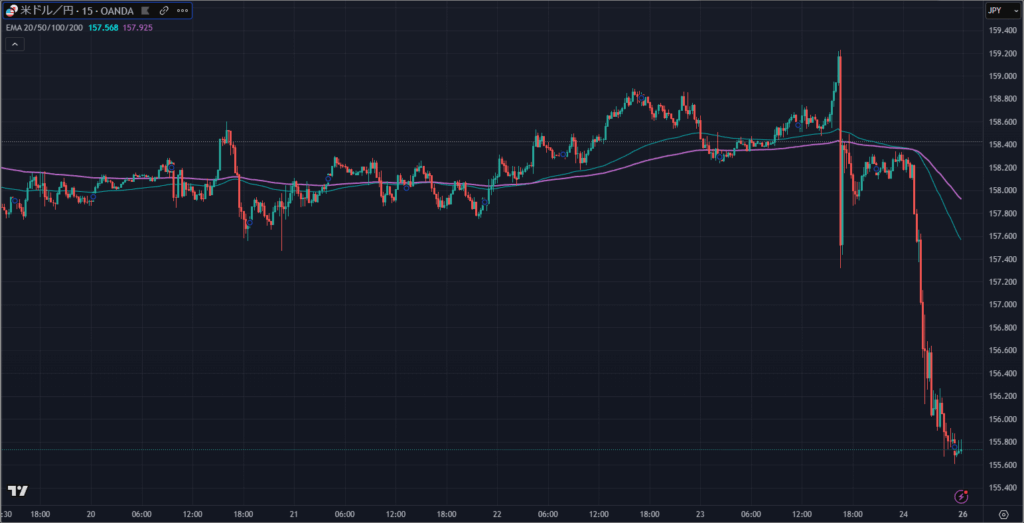Click date label 26 on time axis
The height and width of the screenshot is (523, 1024).
pos(961,515)
